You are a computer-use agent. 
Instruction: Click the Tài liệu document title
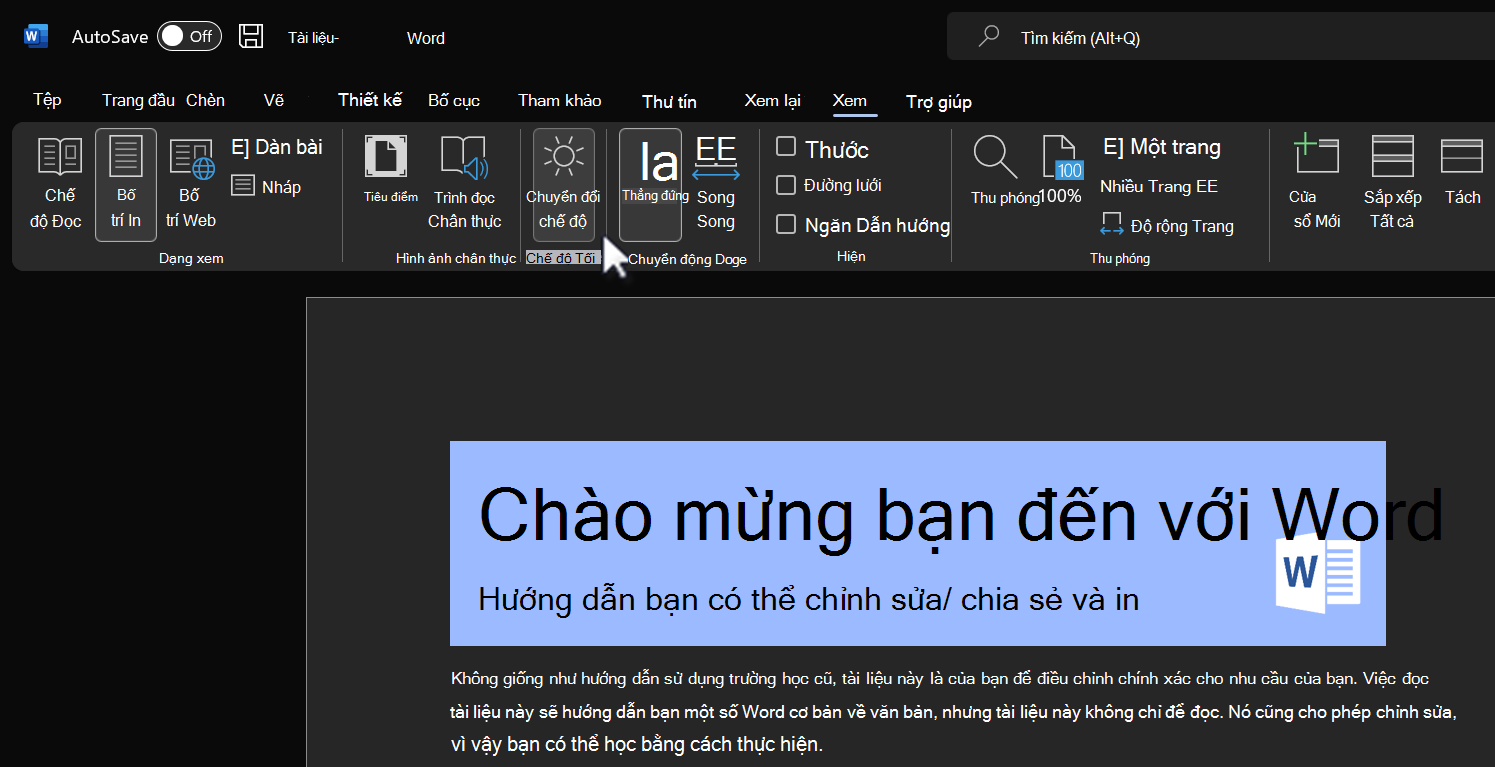(x=313, y=38)
